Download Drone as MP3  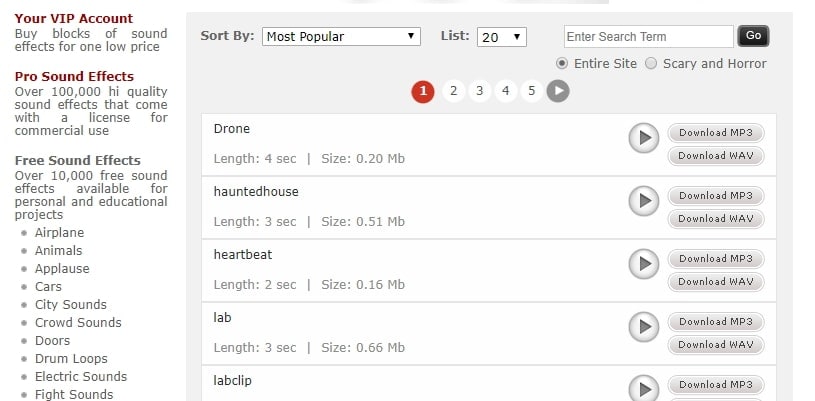[x=715, y=133]
